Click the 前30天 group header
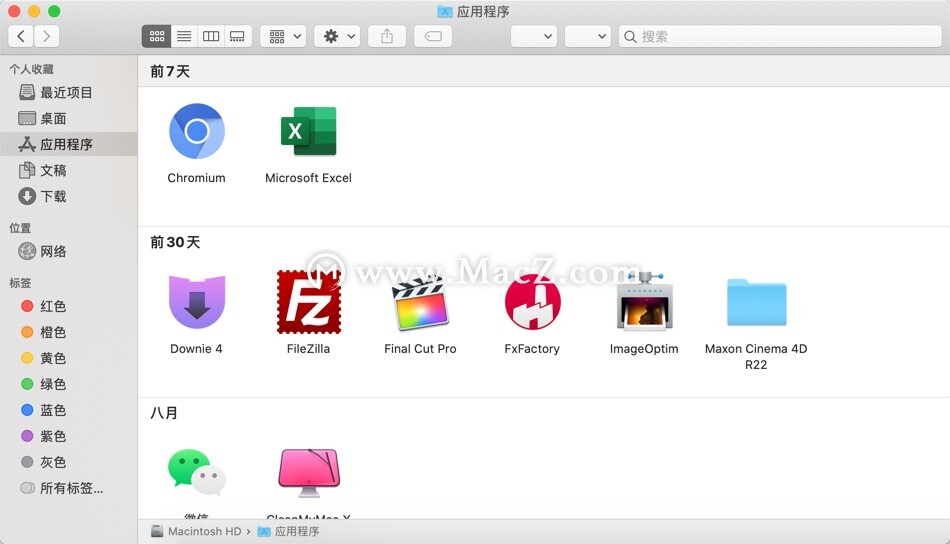 (x=175, y=242)
